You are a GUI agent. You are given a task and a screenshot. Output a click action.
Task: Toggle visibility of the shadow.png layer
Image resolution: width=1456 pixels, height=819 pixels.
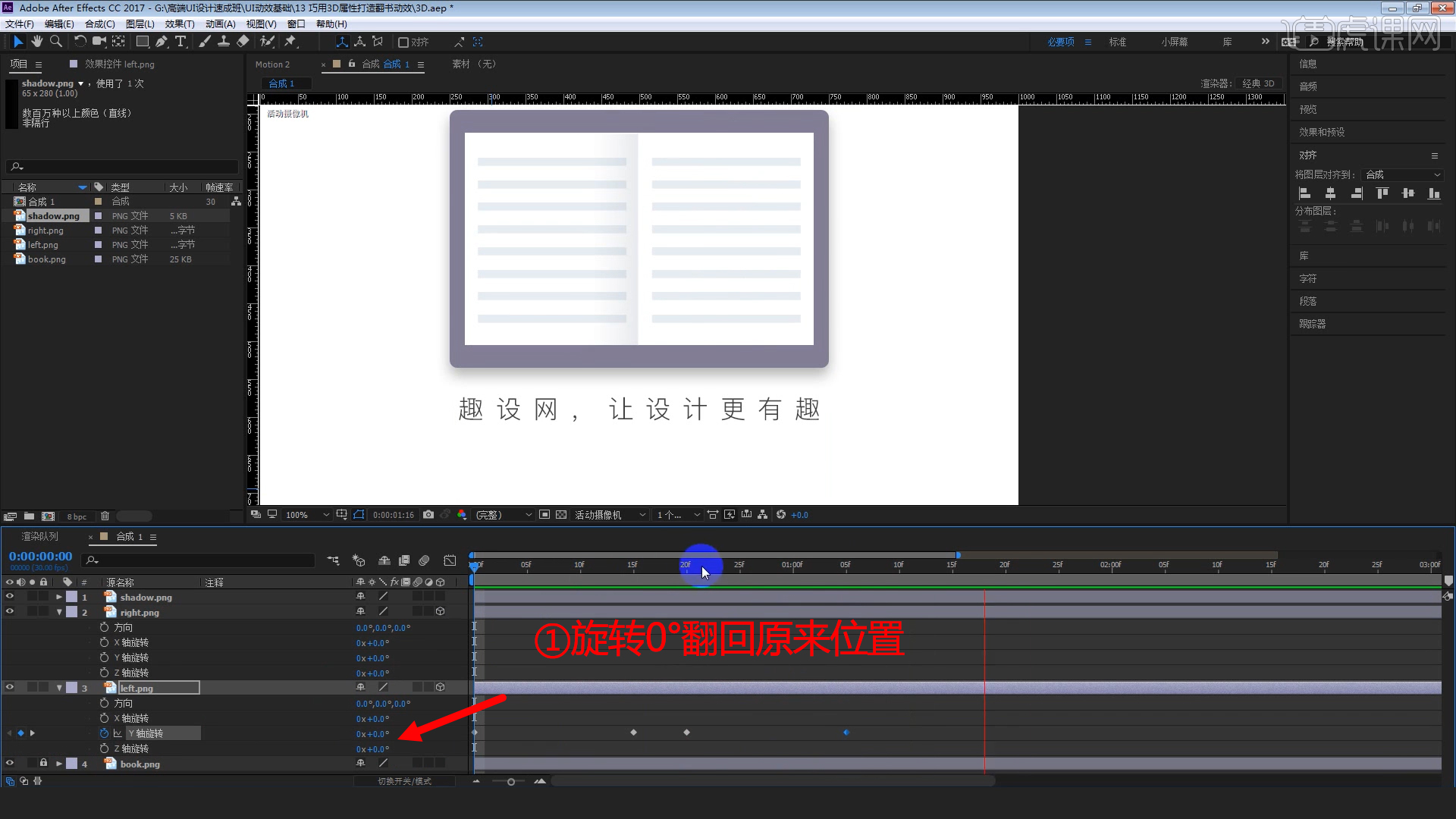tap(10, 597)
